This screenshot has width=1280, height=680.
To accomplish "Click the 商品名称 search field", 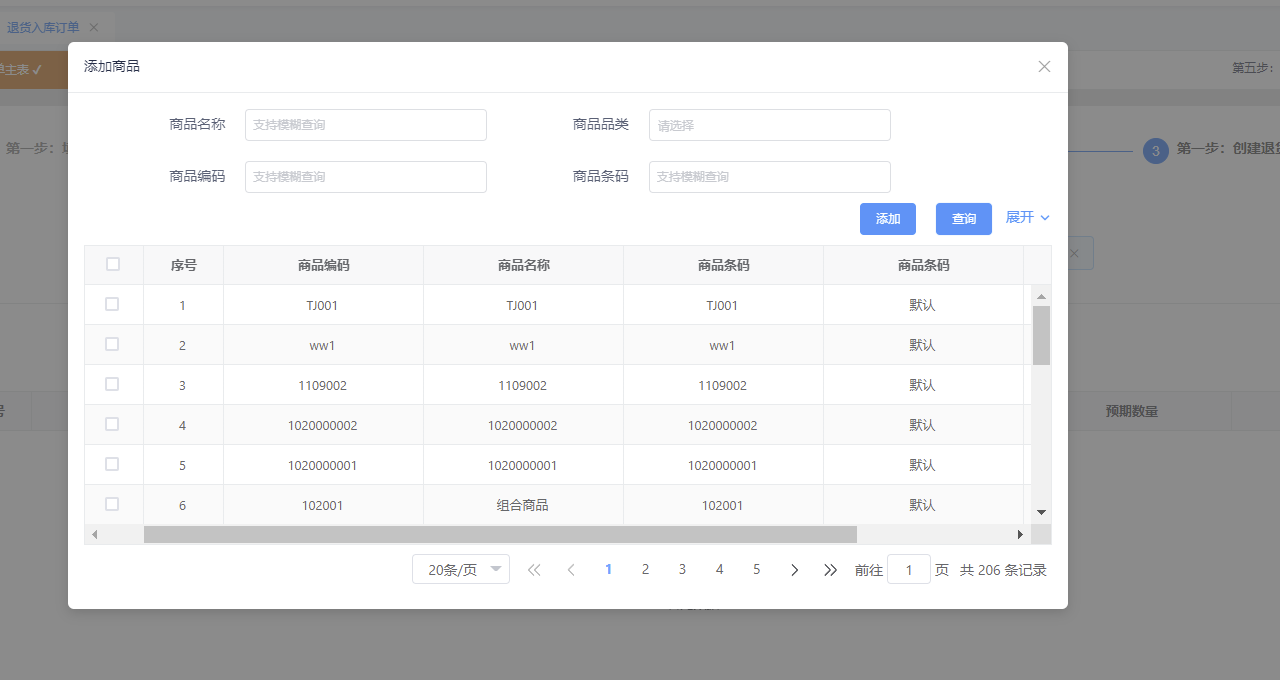I will click(366, 125).
